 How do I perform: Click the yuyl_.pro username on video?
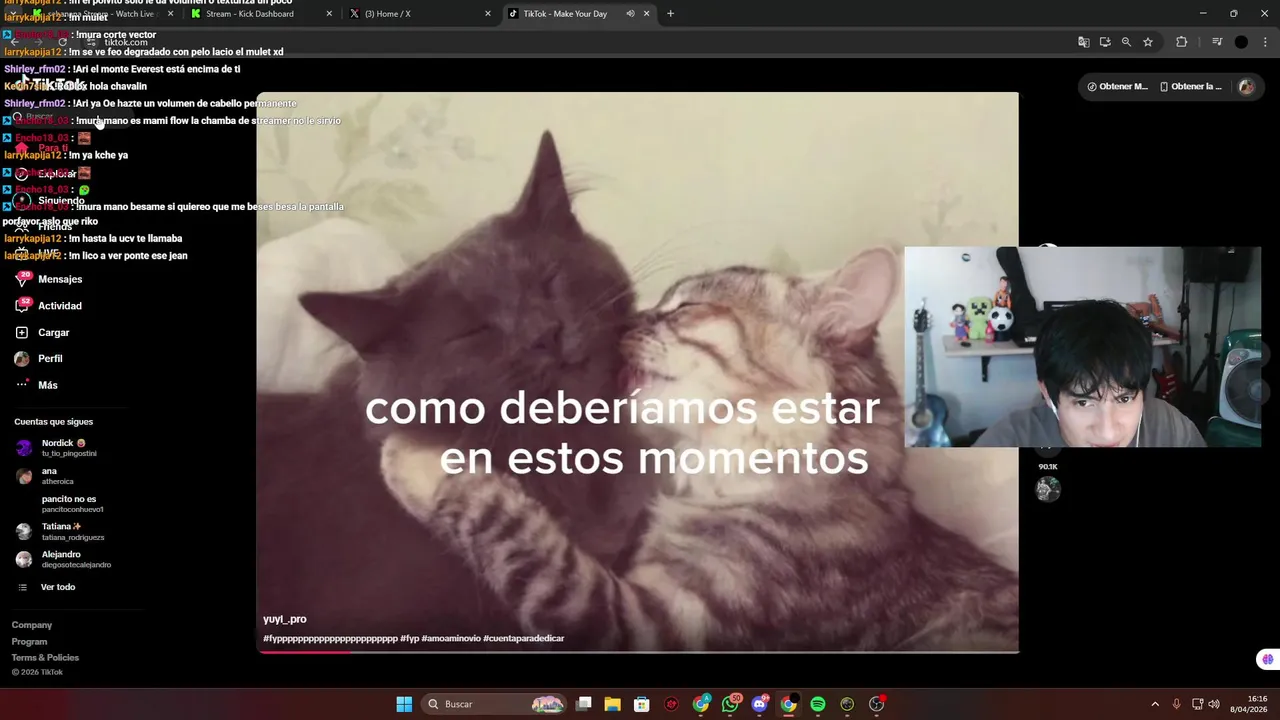[285, 619]
